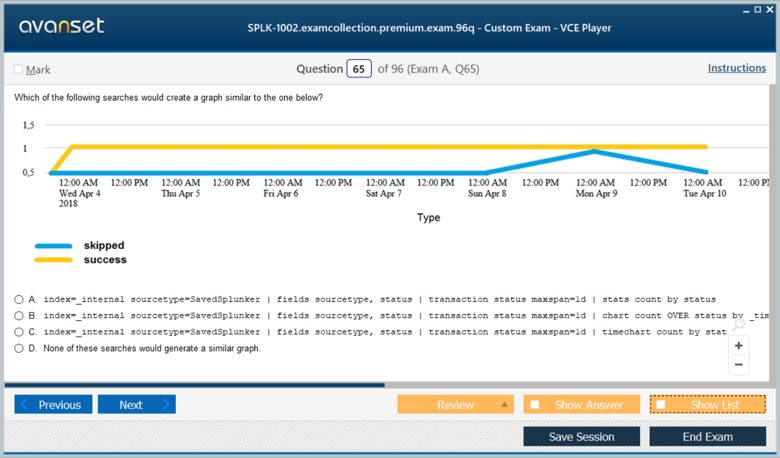
Task: Click option C timechart count search text
Action: [385, 332]
